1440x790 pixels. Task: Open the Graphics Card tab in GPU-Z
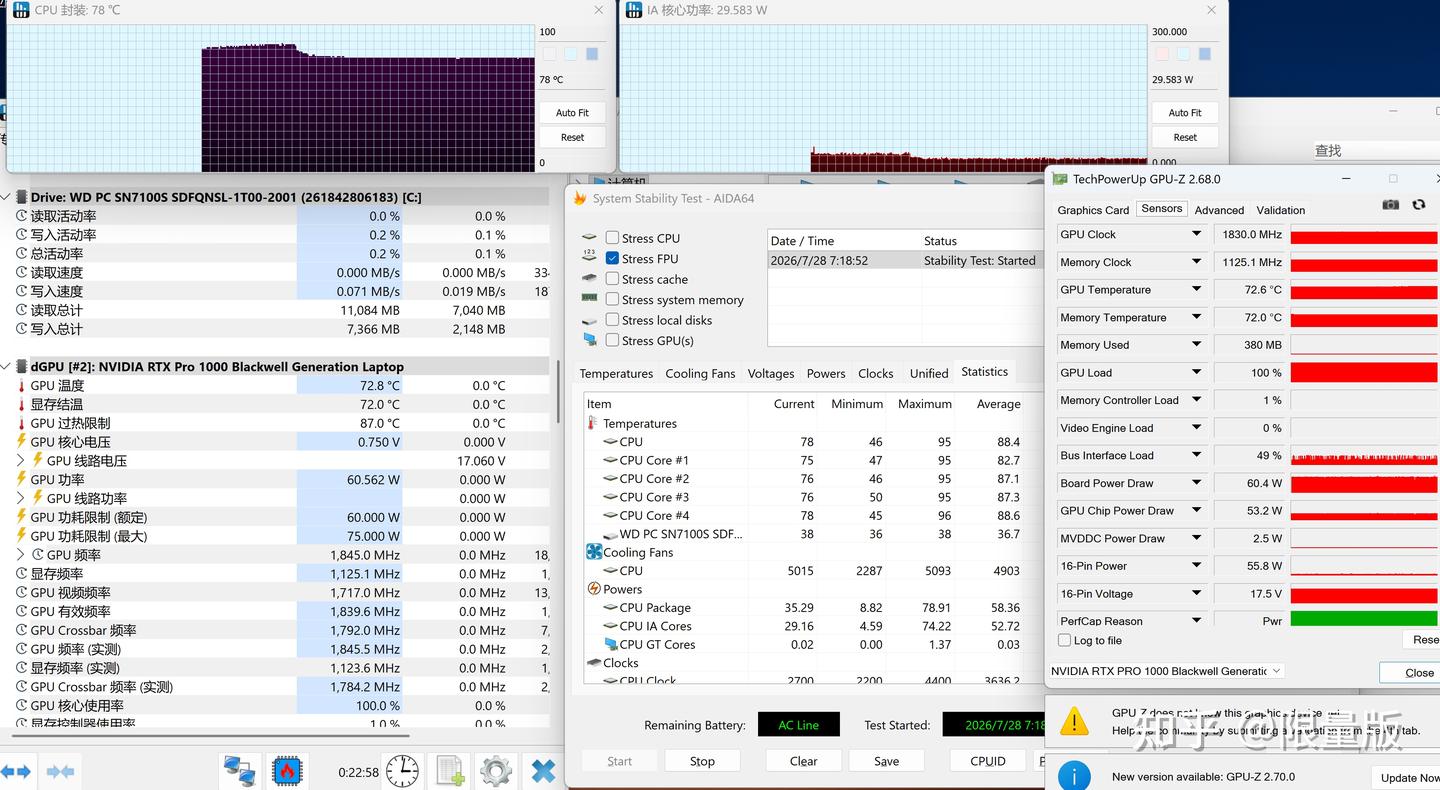[1093, 210]
